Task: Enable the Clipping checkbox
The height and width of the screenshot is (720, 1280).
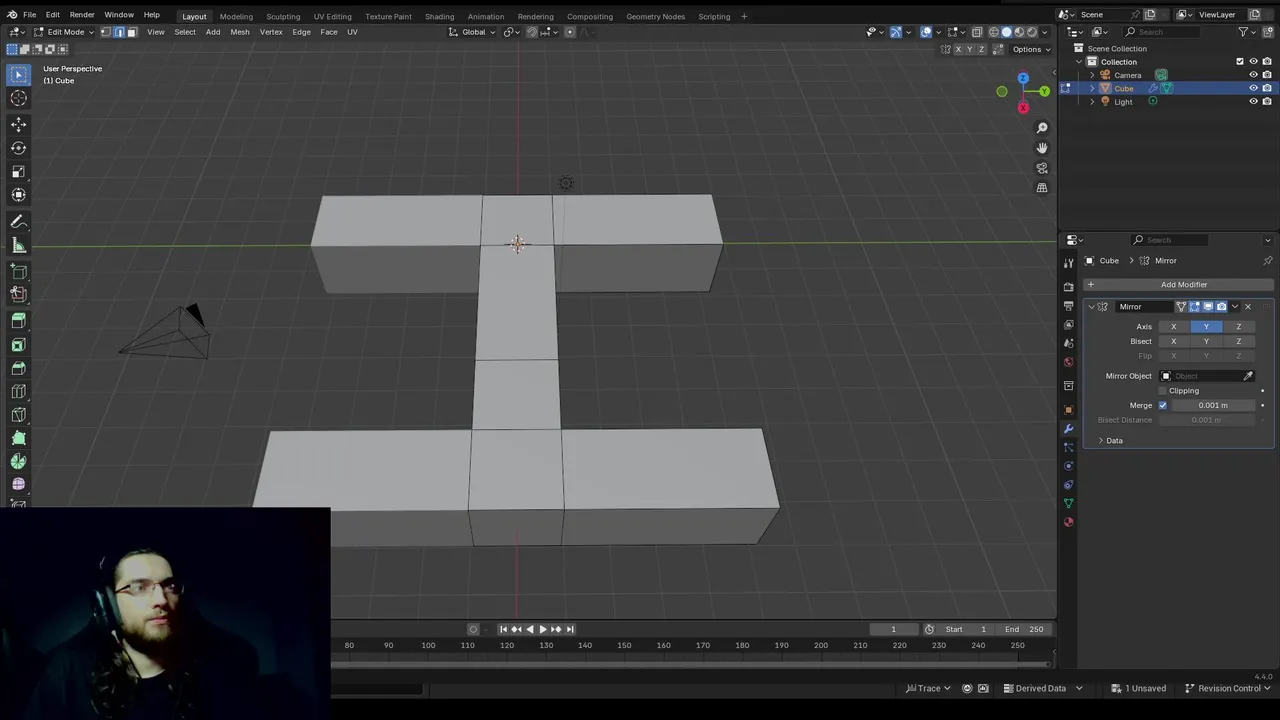Action: tap(1162, 391)
